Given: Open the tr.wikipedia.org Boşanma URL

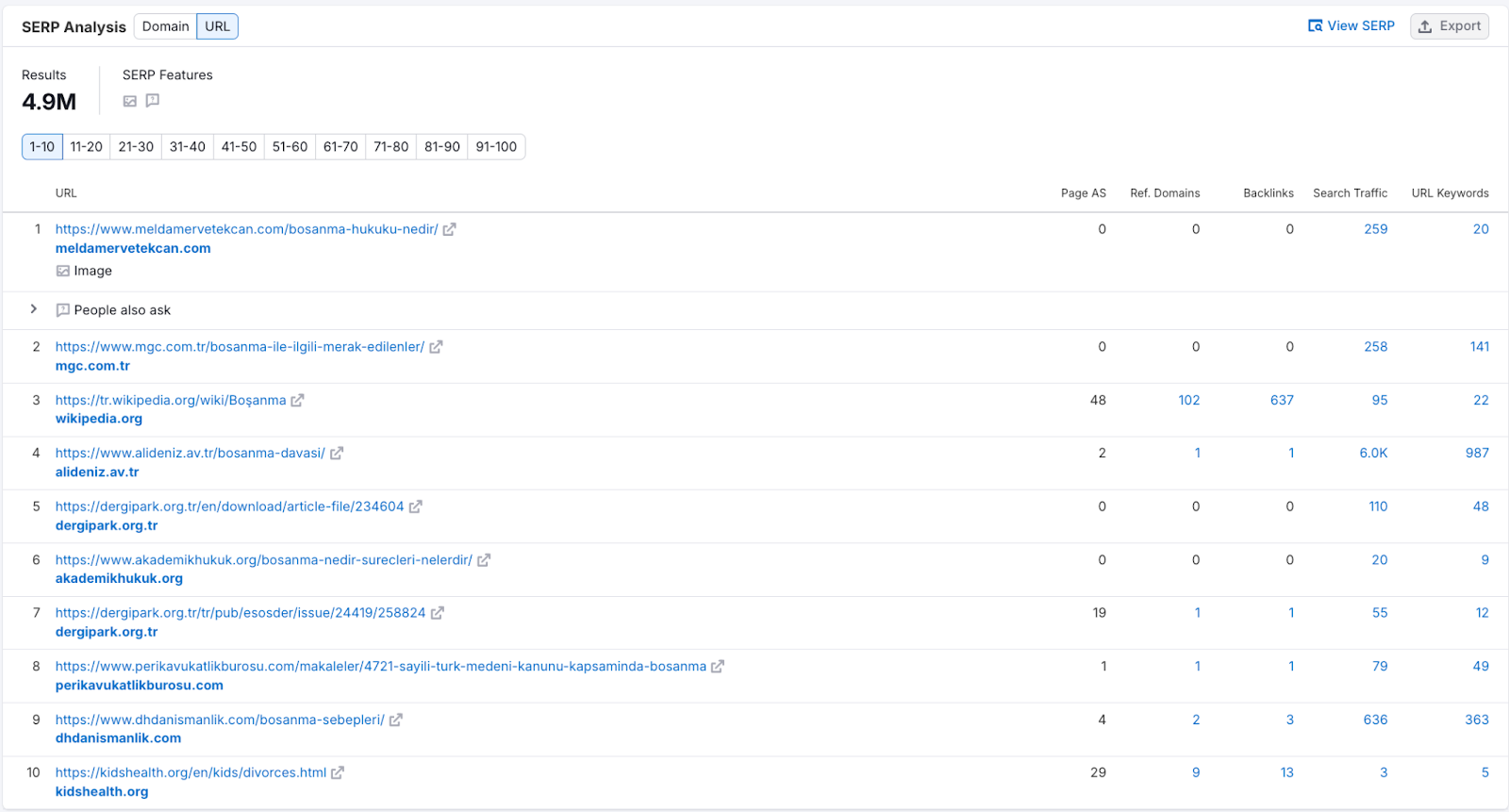Looking at the screenshot, I should click(x=171, y=400).
